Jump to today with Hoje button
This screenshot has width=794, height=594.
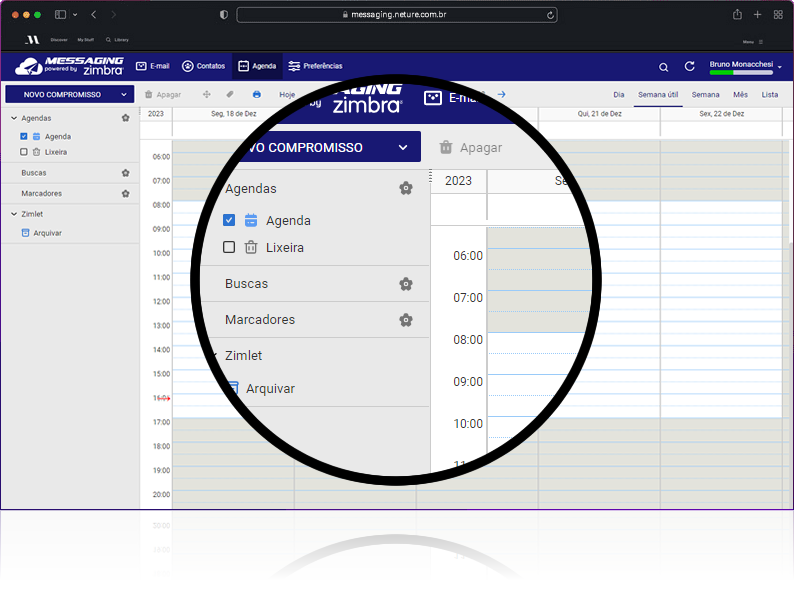(x=287, y=95)
